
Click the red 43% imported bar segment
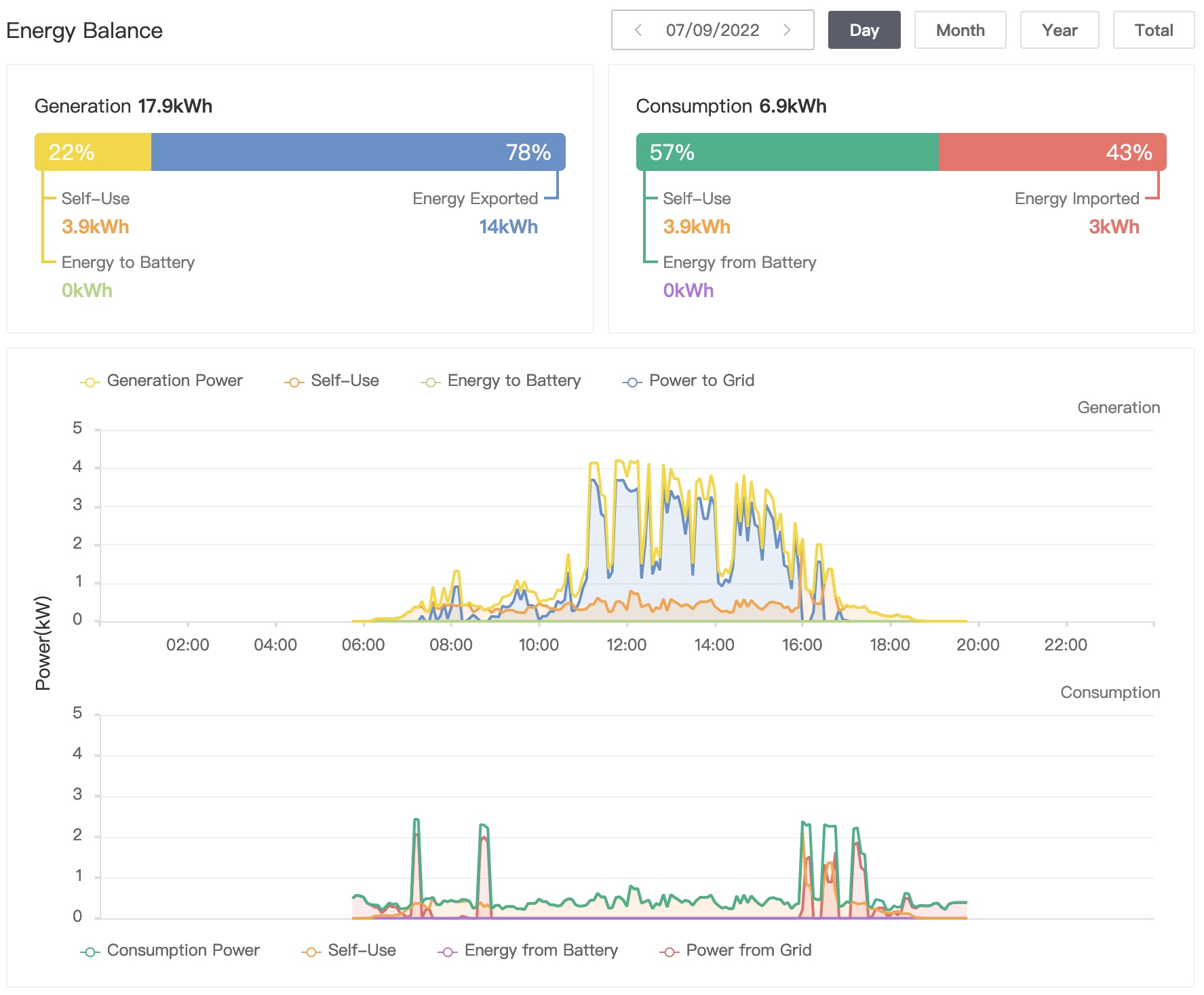[x=1051, y=152]
